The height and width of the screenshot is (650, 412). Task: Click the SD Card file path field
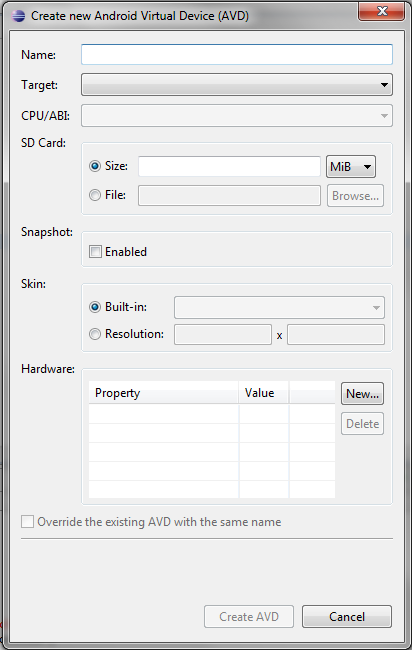pyautogui.click(x=229, y=196)
